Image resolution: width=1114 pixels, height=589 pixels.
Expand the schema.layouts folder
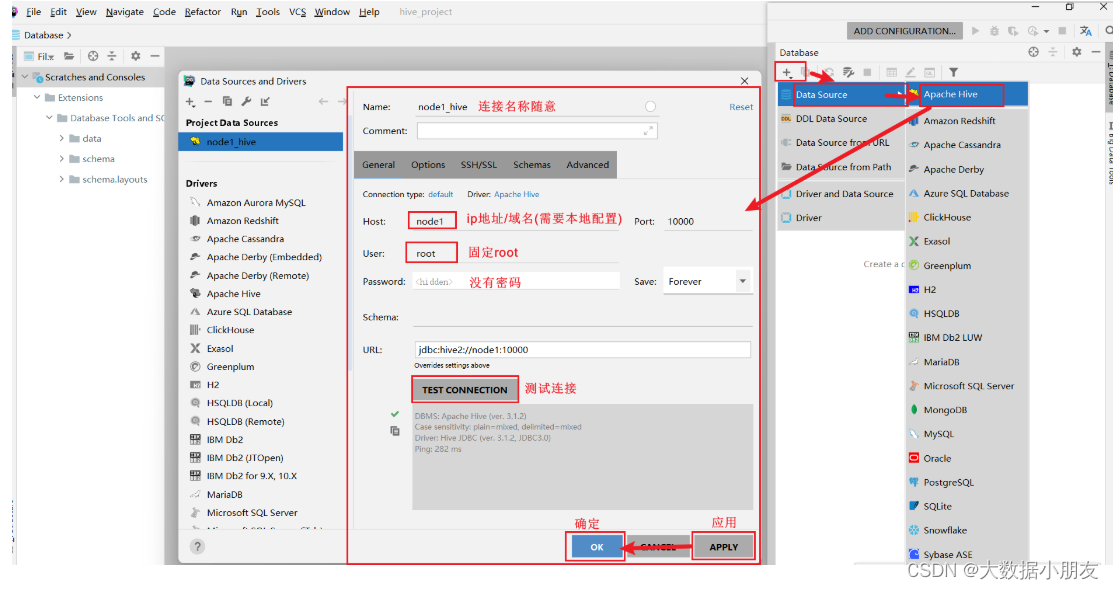[x=62, y=180]
